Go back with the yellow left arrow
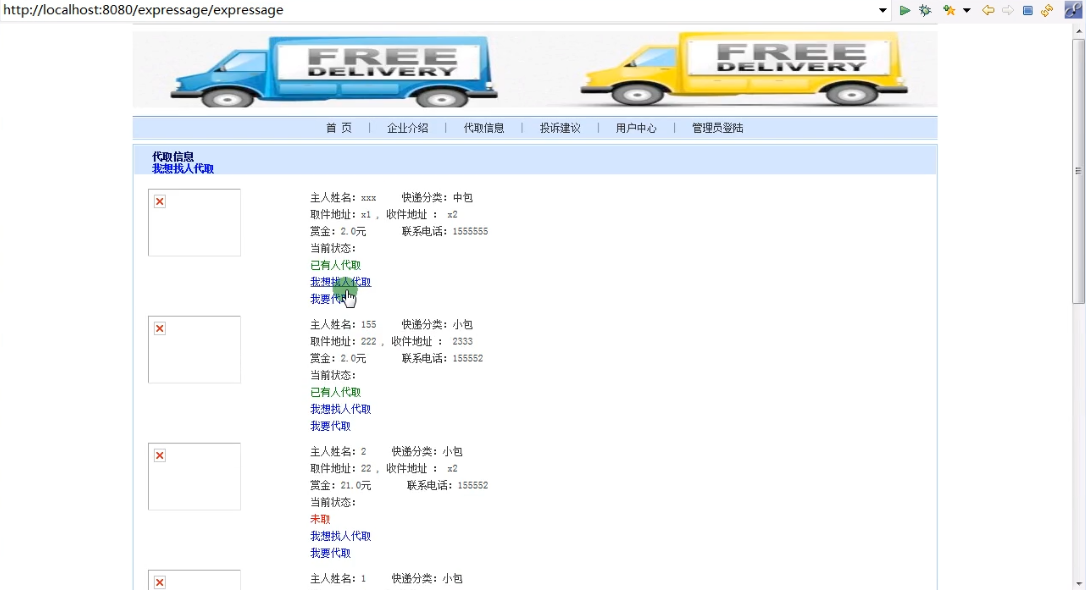Image resolution: width=1086 pixels, height=590 pixels. click(988, 10)
